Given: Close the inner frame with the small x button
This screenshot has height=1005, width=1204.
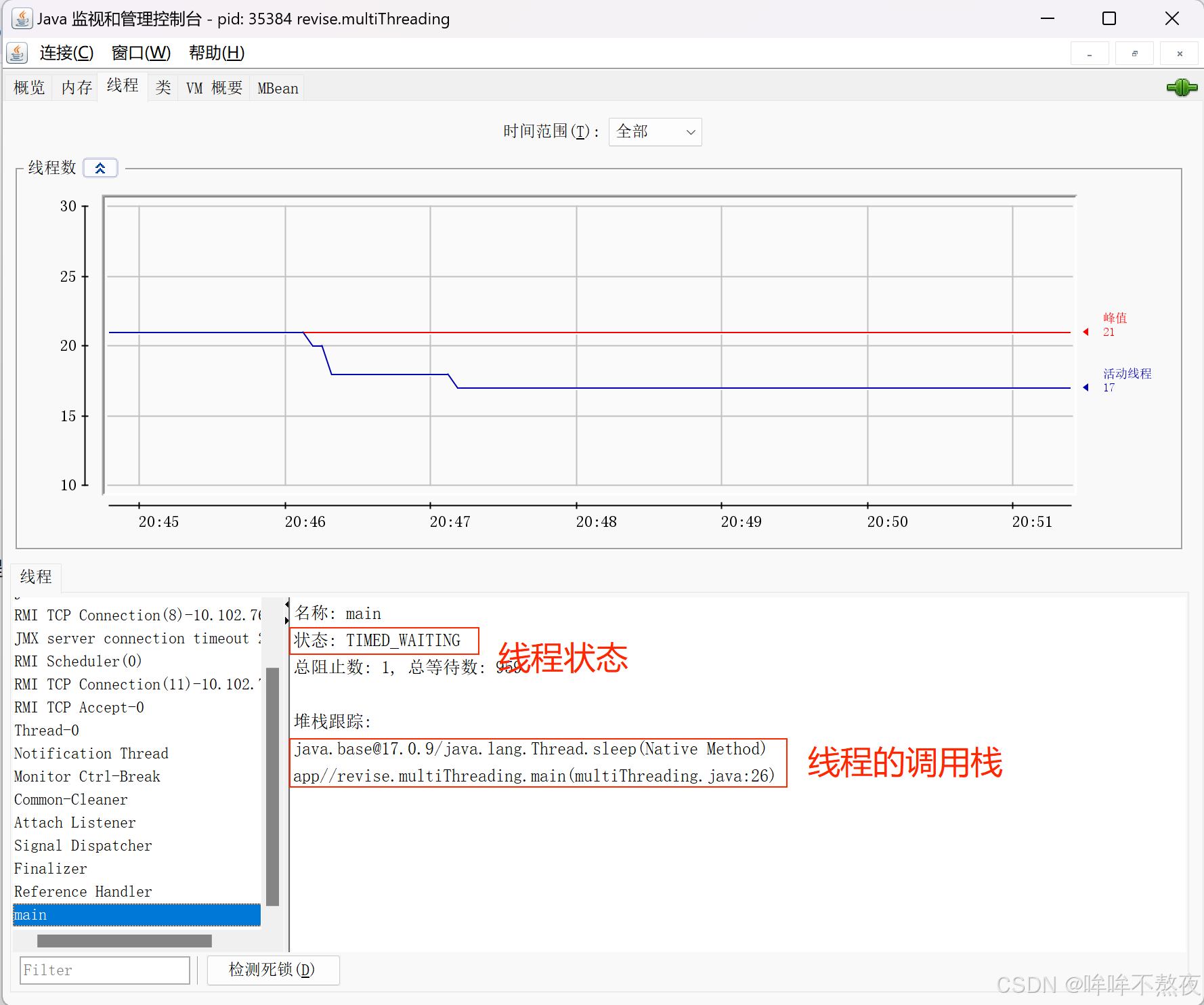Looking at the screenshot, I should pyautogui.click(x=1179, y=54).
